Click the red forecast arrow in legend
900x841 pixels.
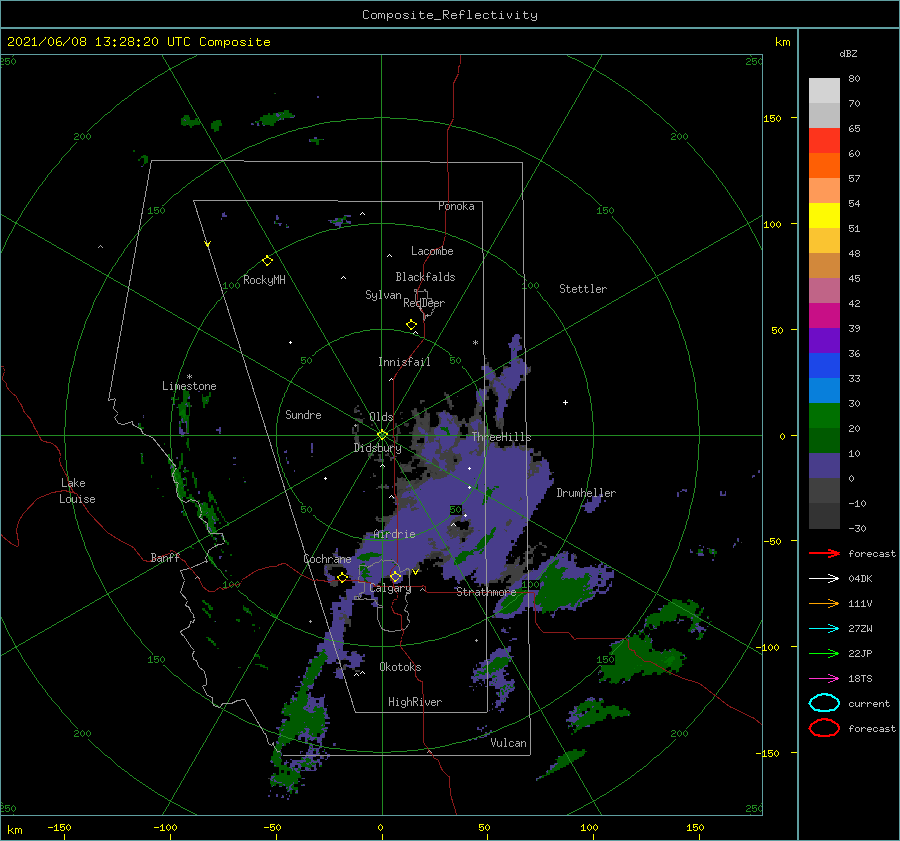824,553
